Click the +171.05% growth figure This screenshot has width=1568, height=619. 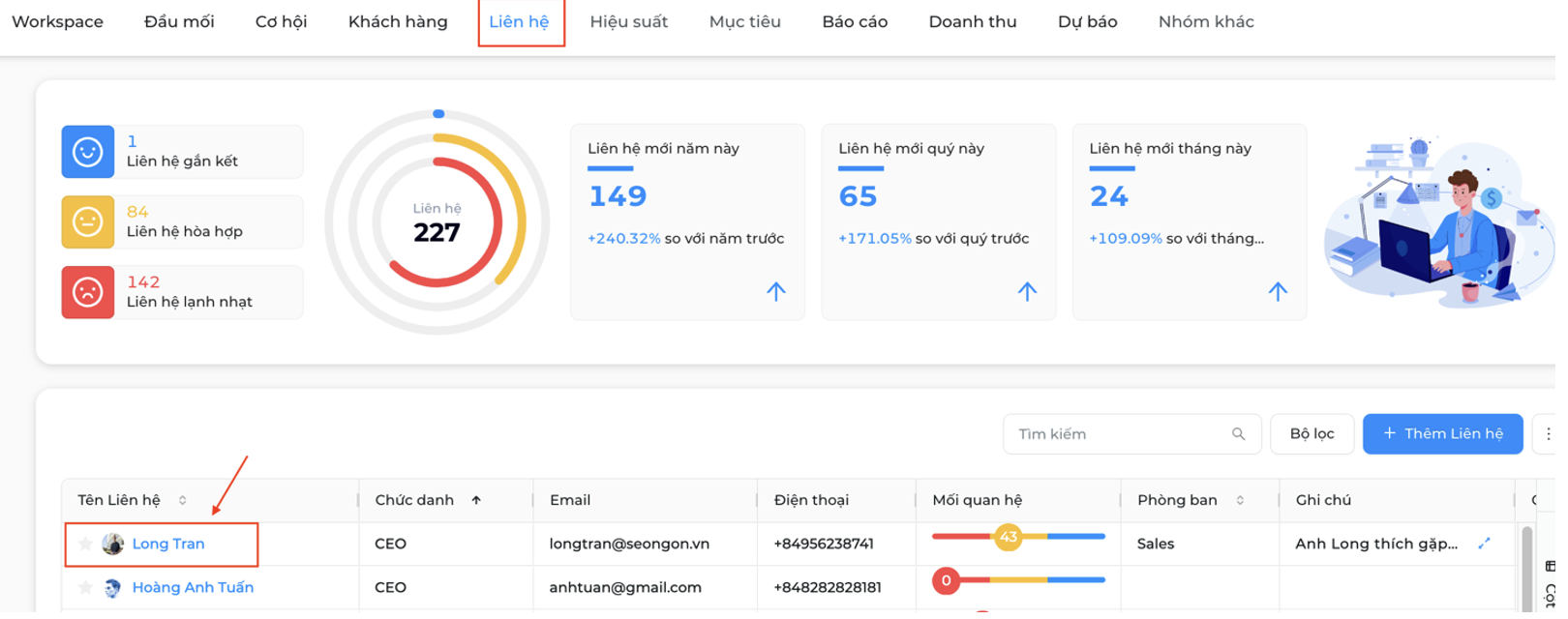(x=875, y=238)
